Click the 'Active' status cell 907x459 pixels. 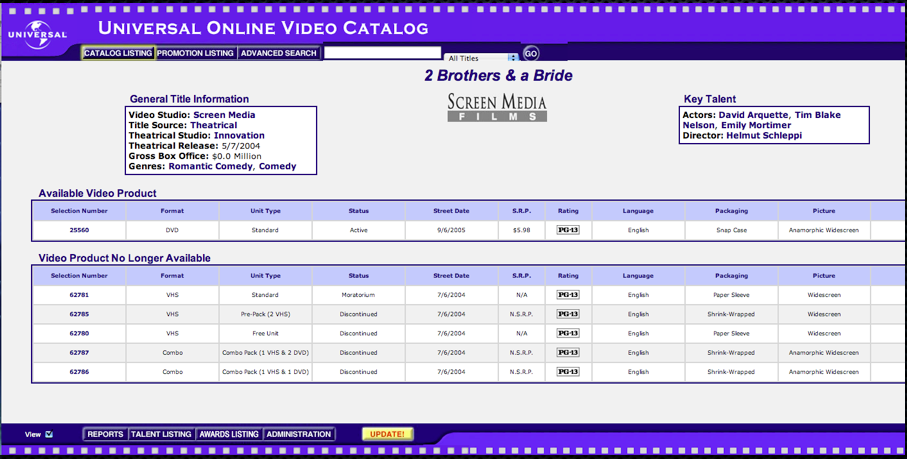click(359, 230)
